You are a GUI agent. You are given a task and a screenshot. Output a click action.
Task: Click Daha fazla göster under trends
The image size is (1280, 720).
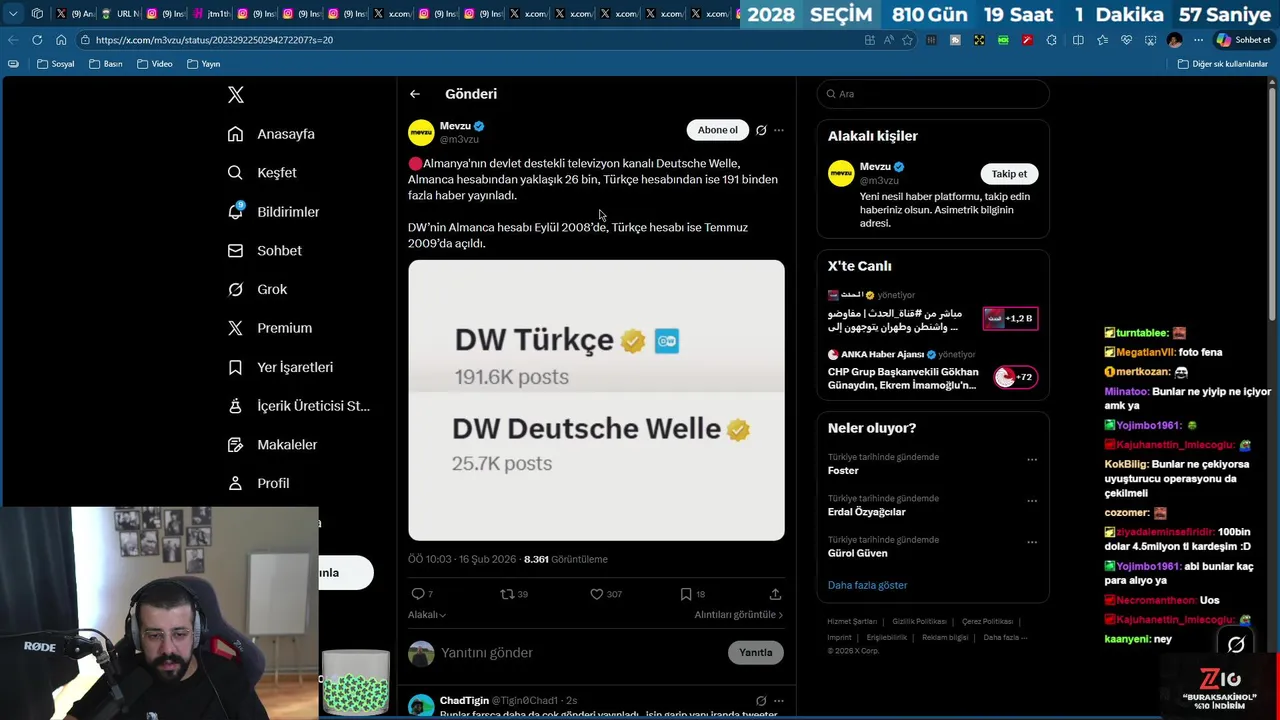pyautogui.click(x=867, y=585)
